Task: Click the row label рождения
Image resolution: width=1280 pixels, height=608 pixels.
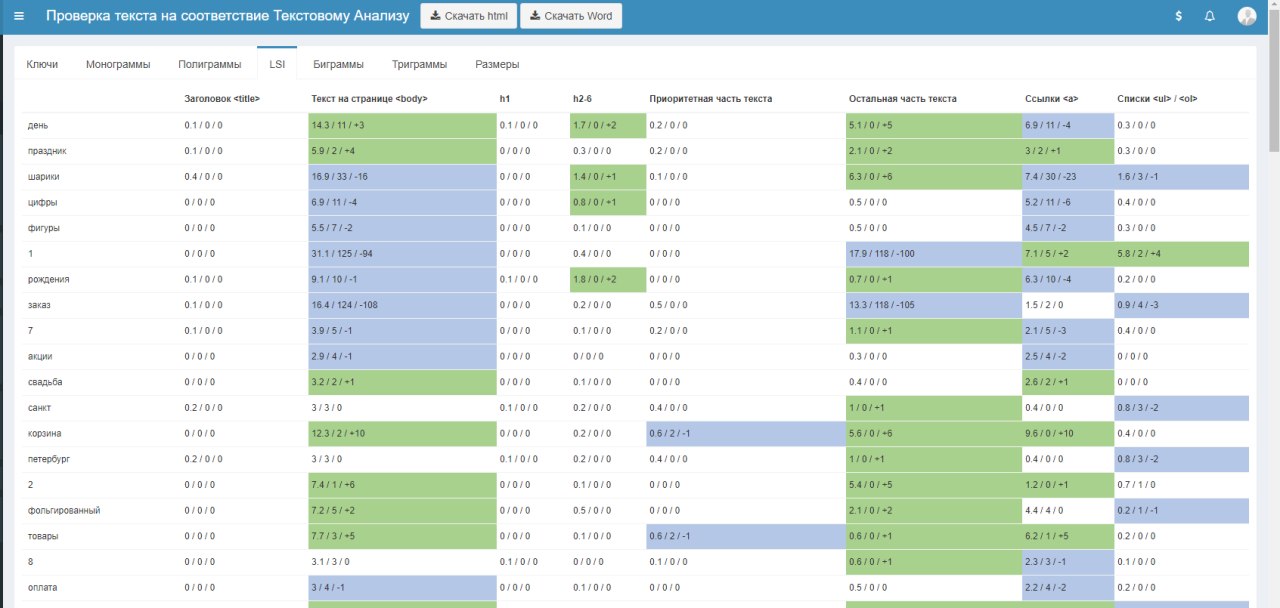Action: (48, 279)
